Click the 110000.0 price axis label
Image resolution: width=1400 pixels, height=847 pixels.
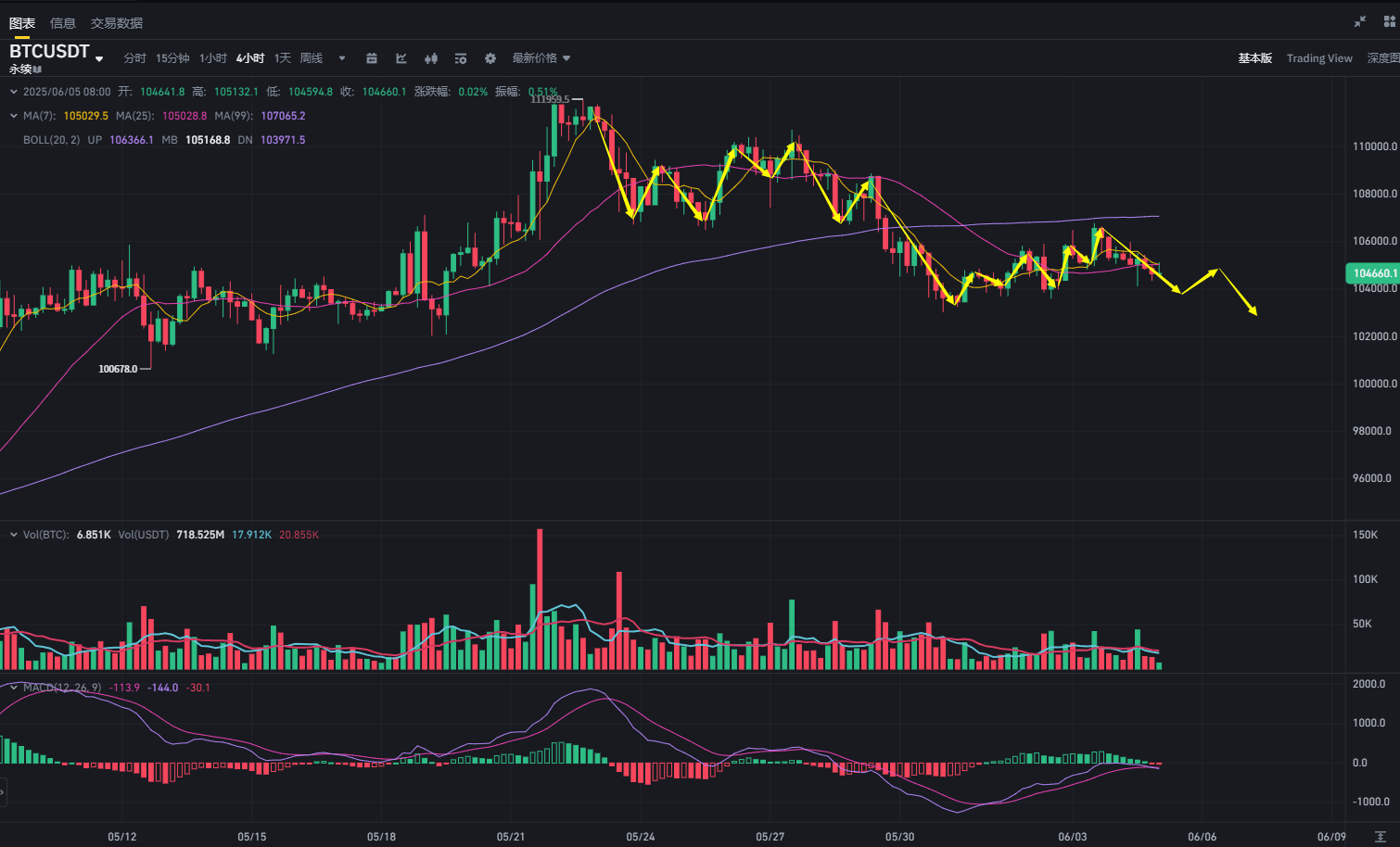[x=1375, y=146]
